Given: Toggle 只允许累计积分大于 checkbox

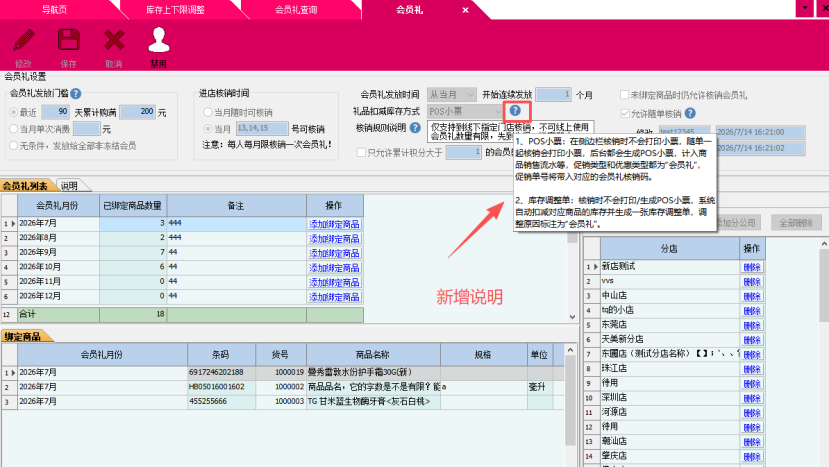Looking at the screenshot, I should click(361, 152).
